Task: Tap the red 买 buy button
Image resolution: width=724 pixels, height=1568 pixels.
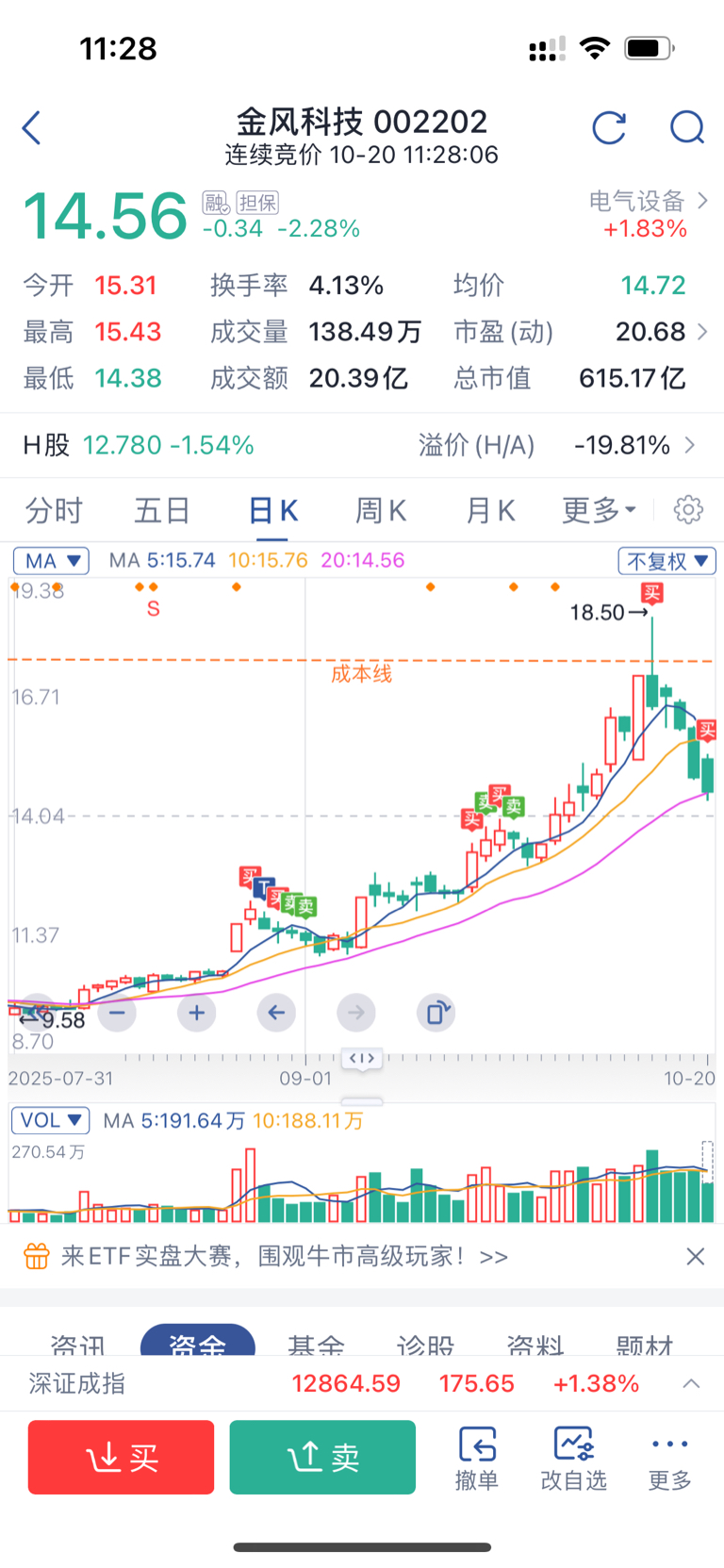Action: (122, 1458)
